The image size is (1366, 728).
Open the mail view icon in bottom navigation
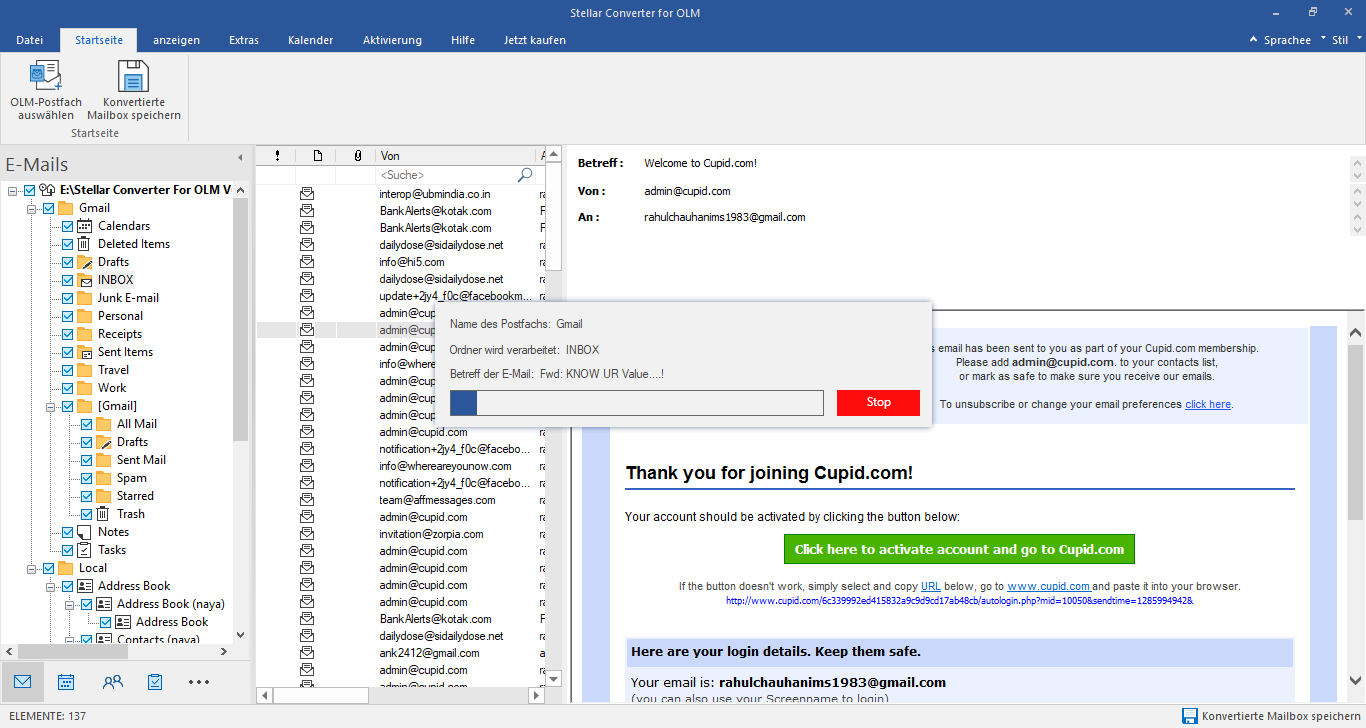click(x=22, y=682)
